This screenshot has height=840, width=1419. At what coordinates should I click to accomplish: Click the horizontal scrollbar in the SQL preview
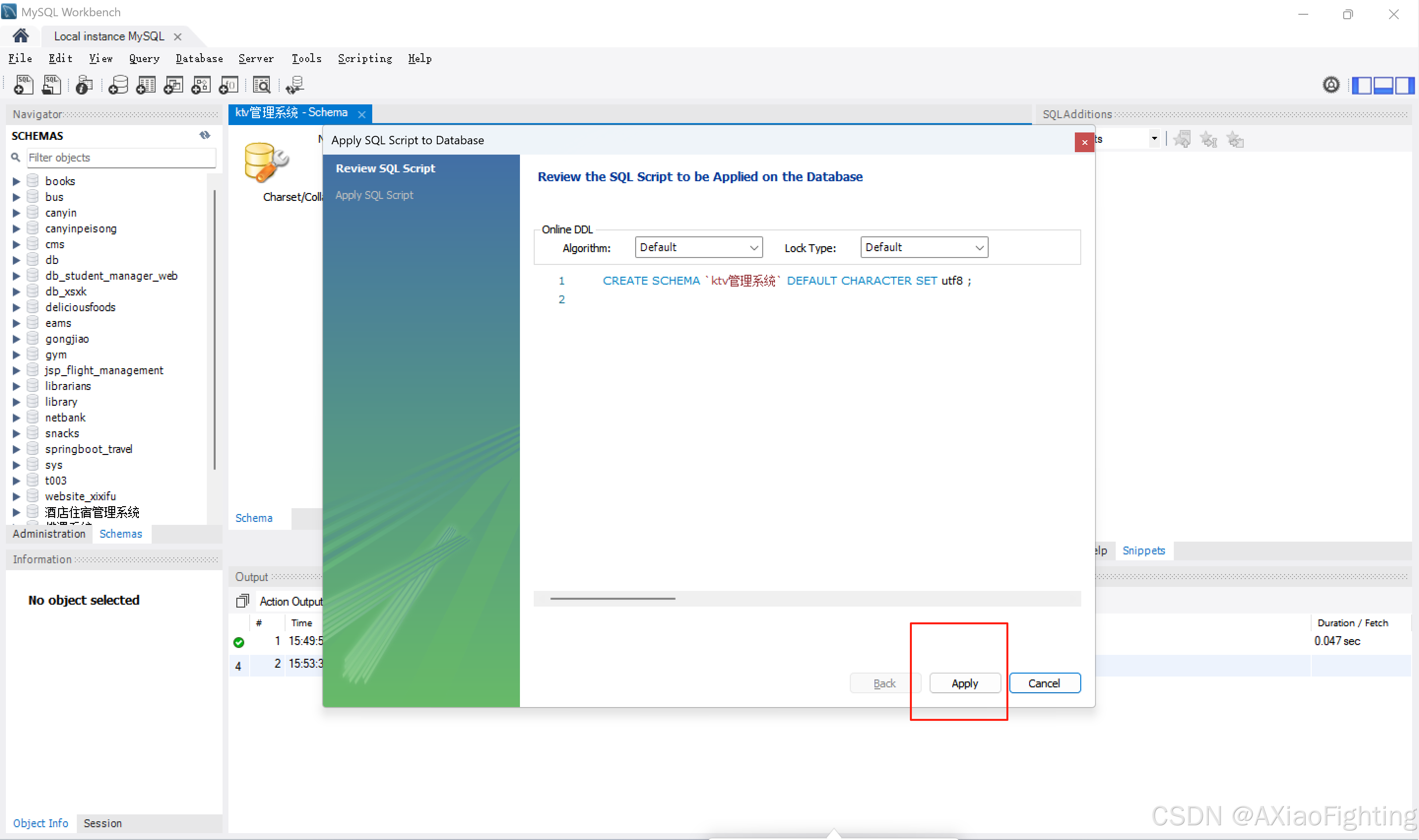click(613, 598)
